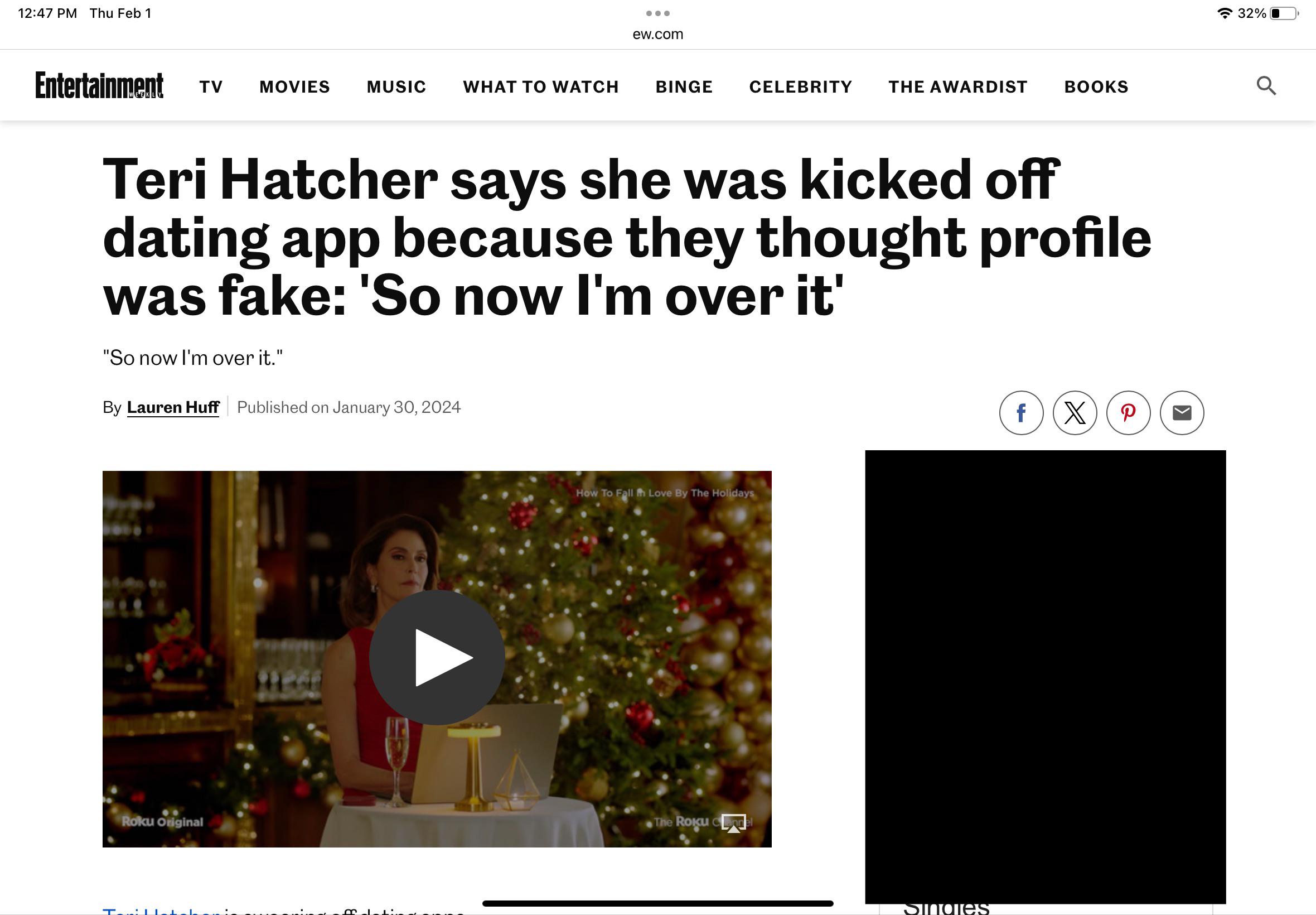
Task: Open the site search magnifier icon
Action: pyautogui.click(x=1266, y=86)
